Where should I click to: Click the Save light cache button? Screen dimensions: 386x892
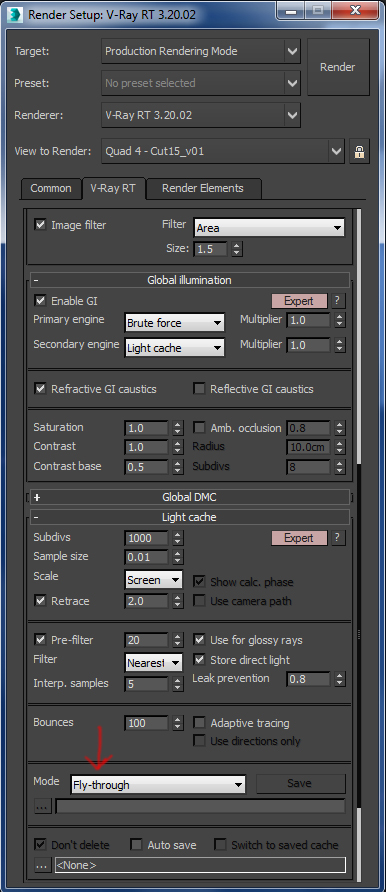(x=300, y=783)
